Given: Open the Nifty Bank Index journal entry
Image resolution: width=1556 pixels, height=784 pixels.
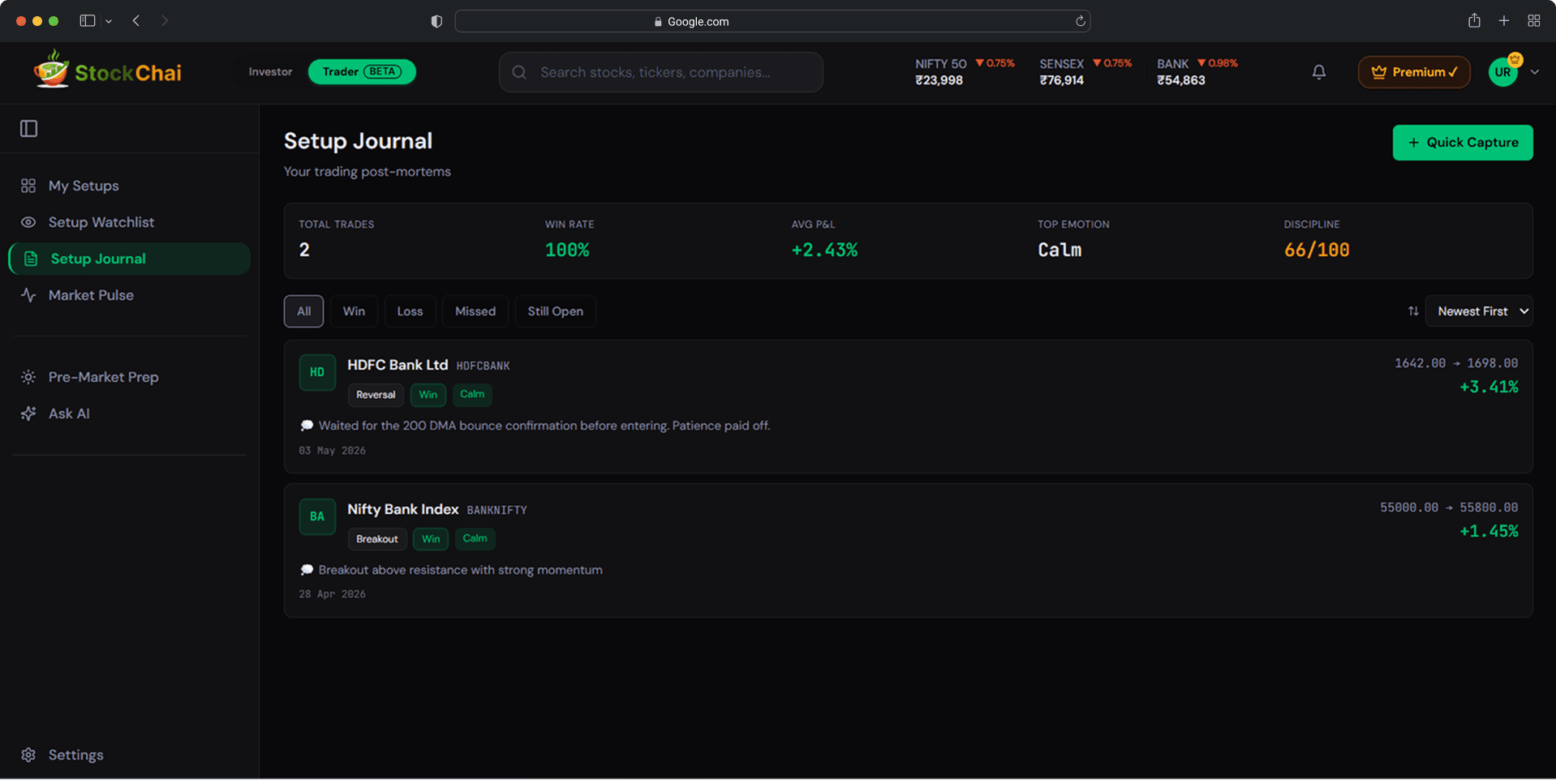Looking at the screenshot, I should pos(909,551).
